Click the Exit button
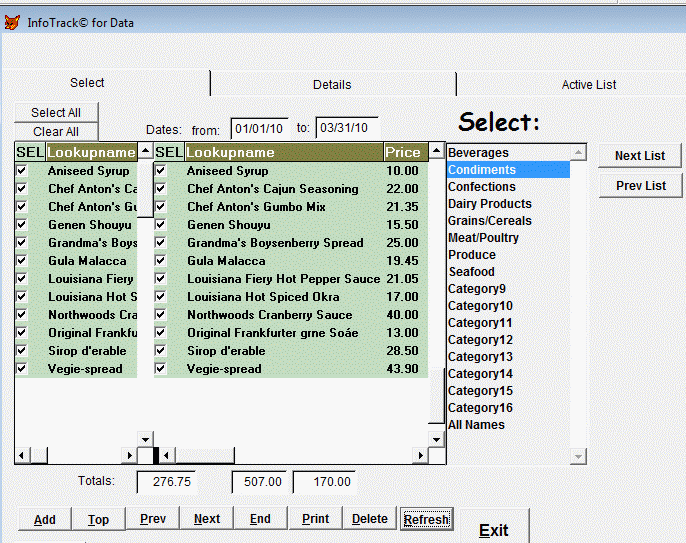686x543 pixels. point(493,530)
